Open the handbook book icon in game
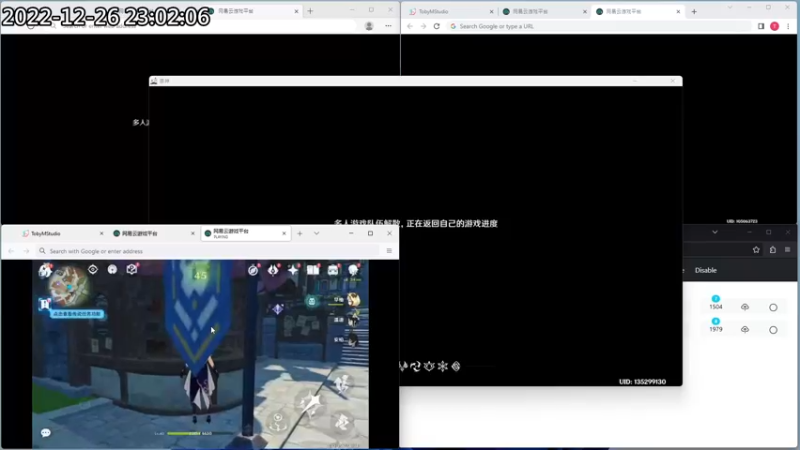This screenshot has width=800, height=450. pyautogui.click(x=313, y=270)
